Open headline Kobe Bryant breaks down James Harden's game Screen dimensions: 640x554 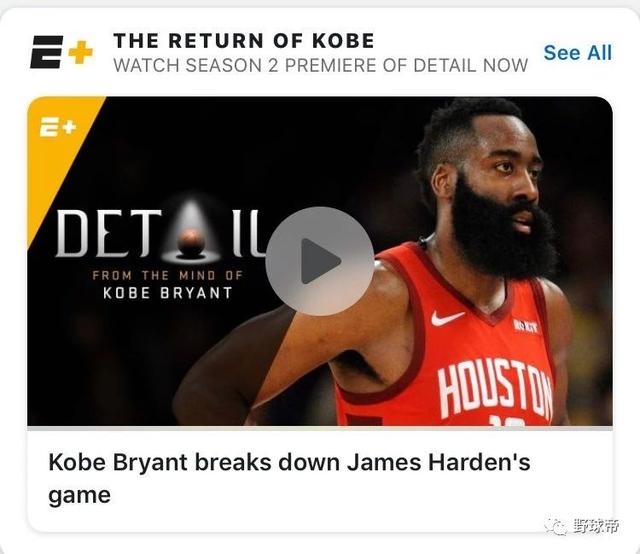click(x=289, y=478)
